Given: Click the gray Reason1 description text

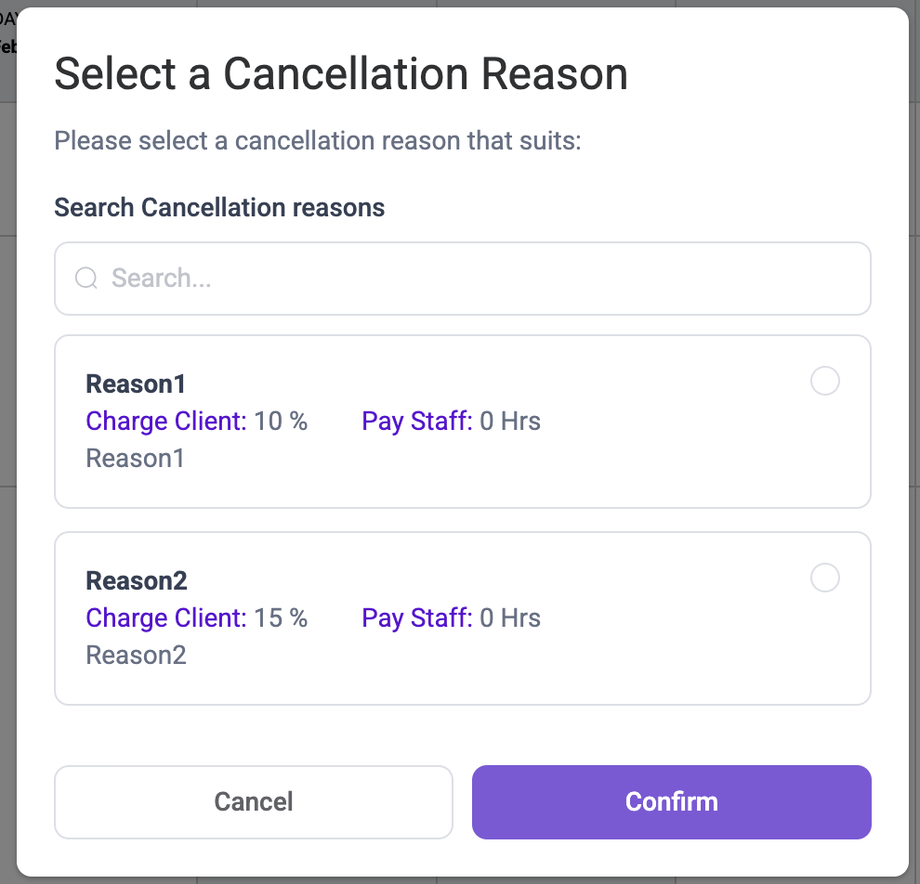Looking at the screenshot, I should click(136, 458).
